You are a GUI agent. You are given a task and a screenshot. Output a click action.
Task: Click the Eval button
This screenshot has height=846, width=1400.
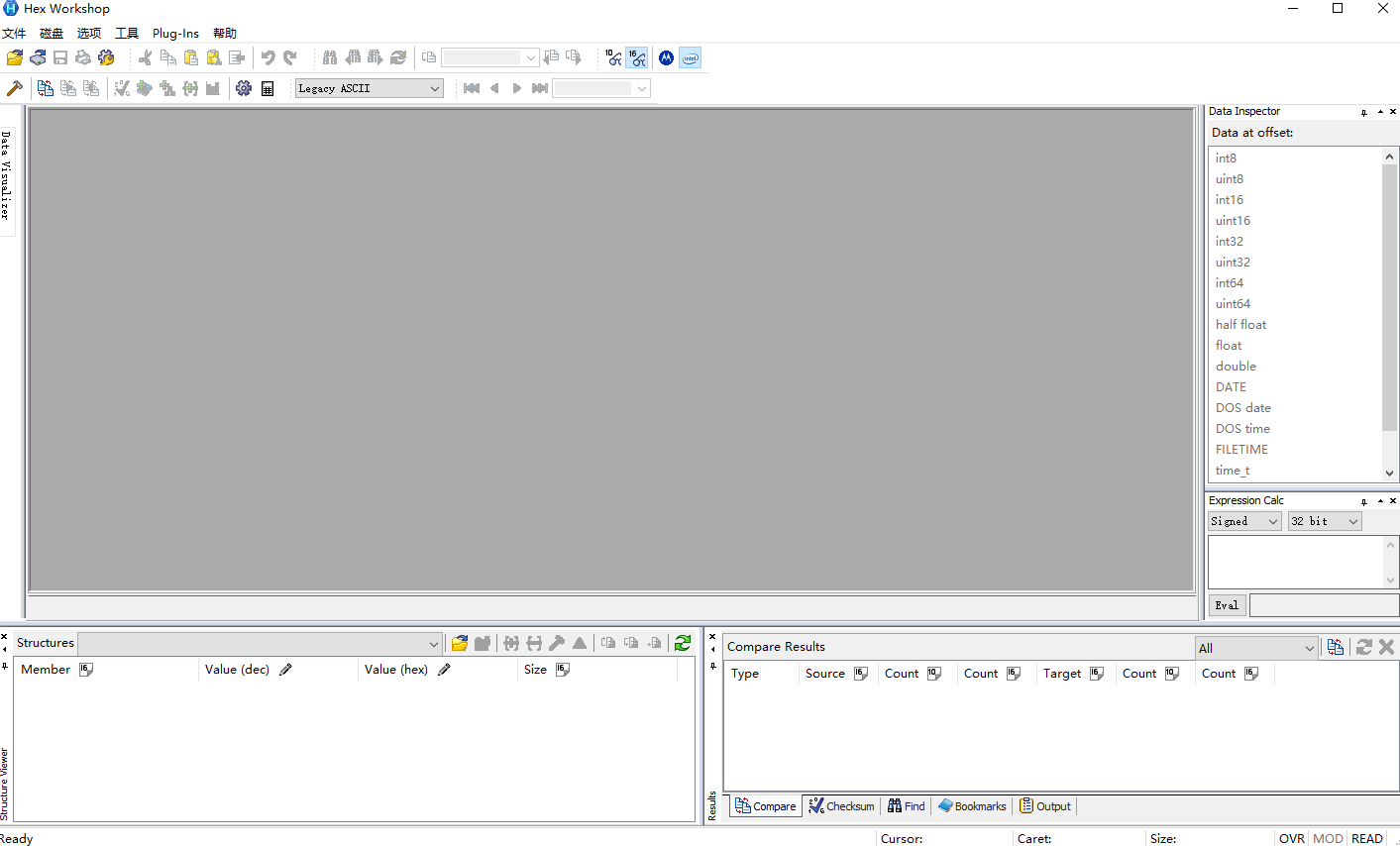(x=1227, y=605)
